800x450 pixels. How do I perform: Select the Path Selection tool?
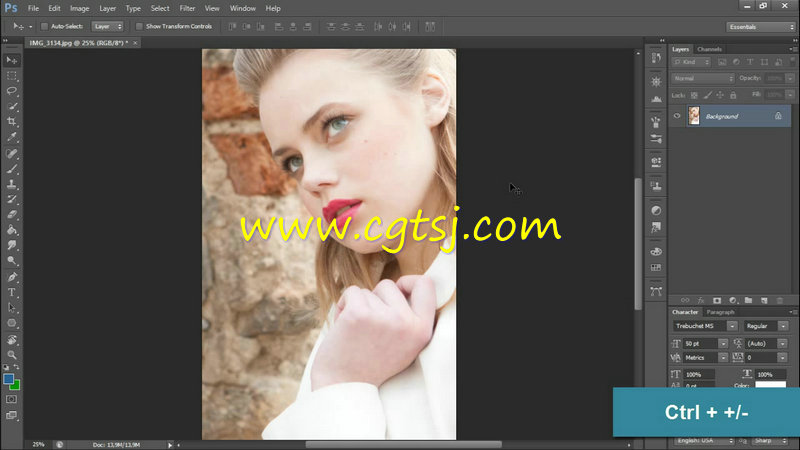12,308
